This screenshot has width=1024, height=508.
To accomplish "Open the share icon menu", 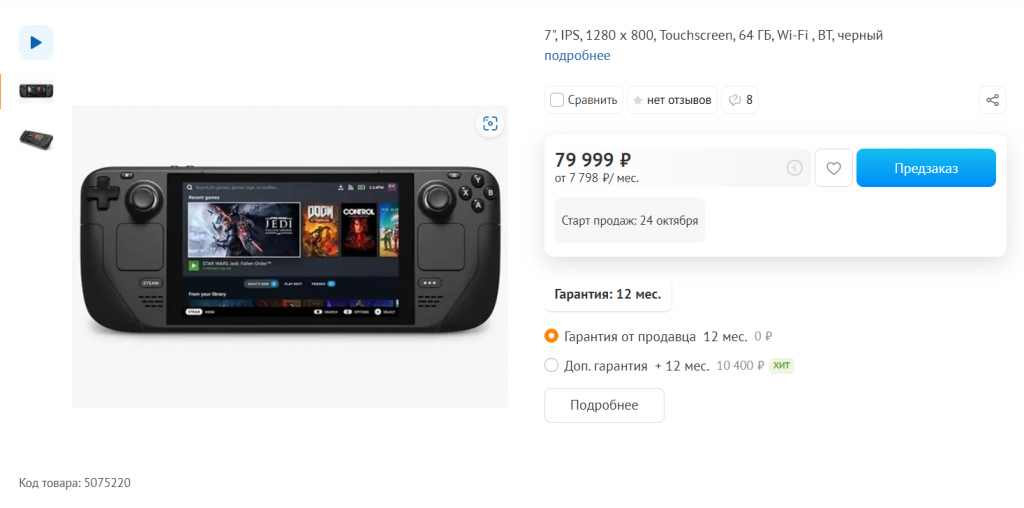I will coord(992,100).
